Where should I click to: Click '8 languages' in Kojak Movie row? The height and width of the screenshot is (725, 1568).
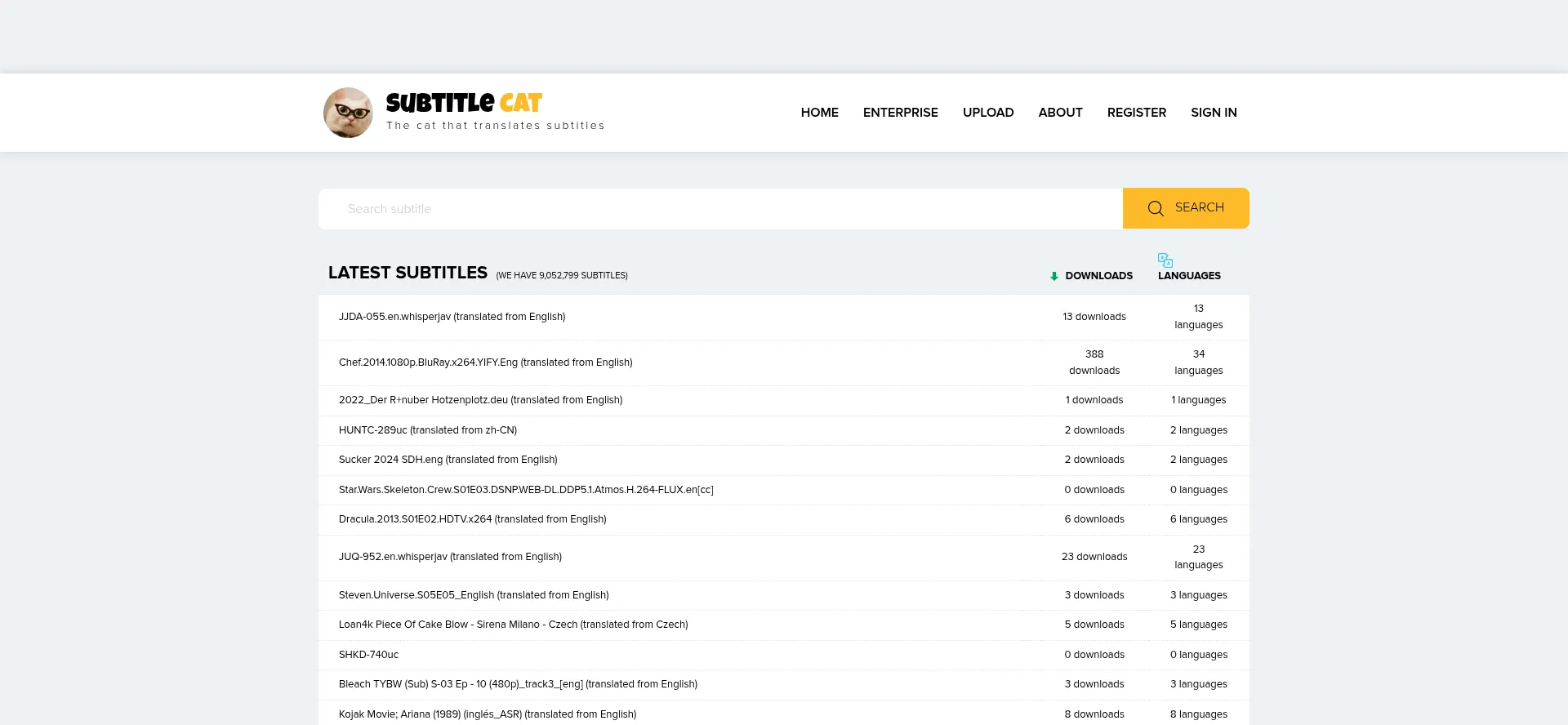point(1199,714)
